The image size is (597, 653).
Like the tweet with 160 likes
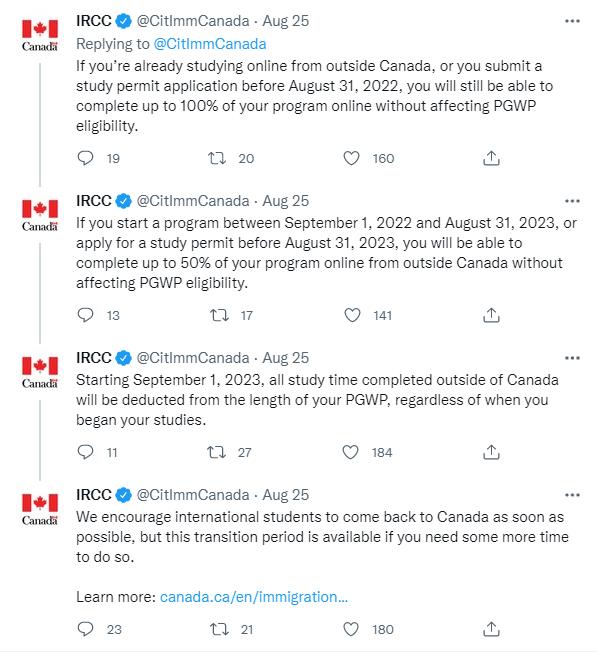pyautogui.click(x=351, y=158)
